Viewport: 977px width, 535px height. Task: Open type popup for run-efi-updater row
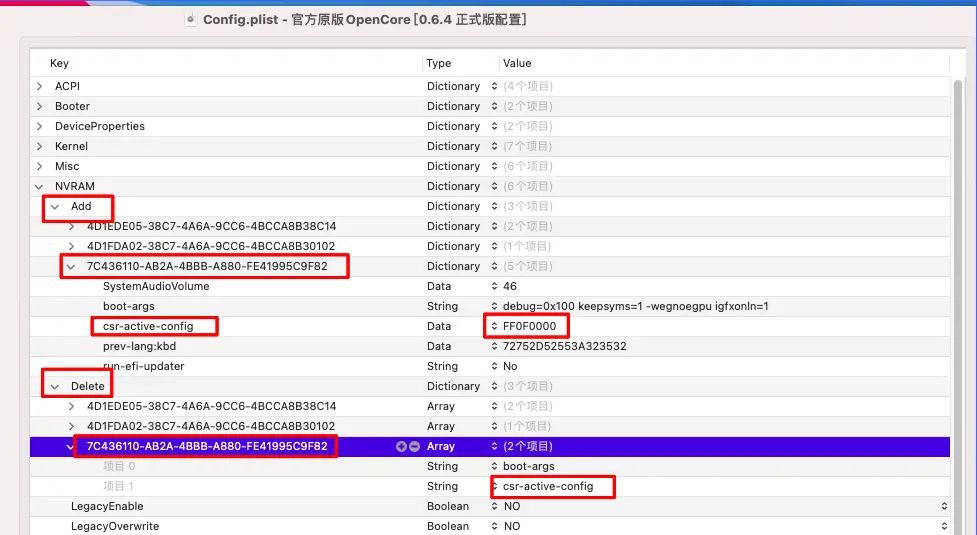point(494,366)
